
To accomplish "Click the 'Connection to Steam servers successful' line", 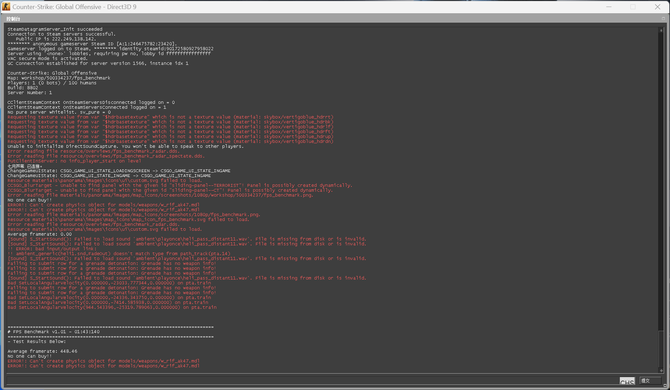I will coord(61,34).
